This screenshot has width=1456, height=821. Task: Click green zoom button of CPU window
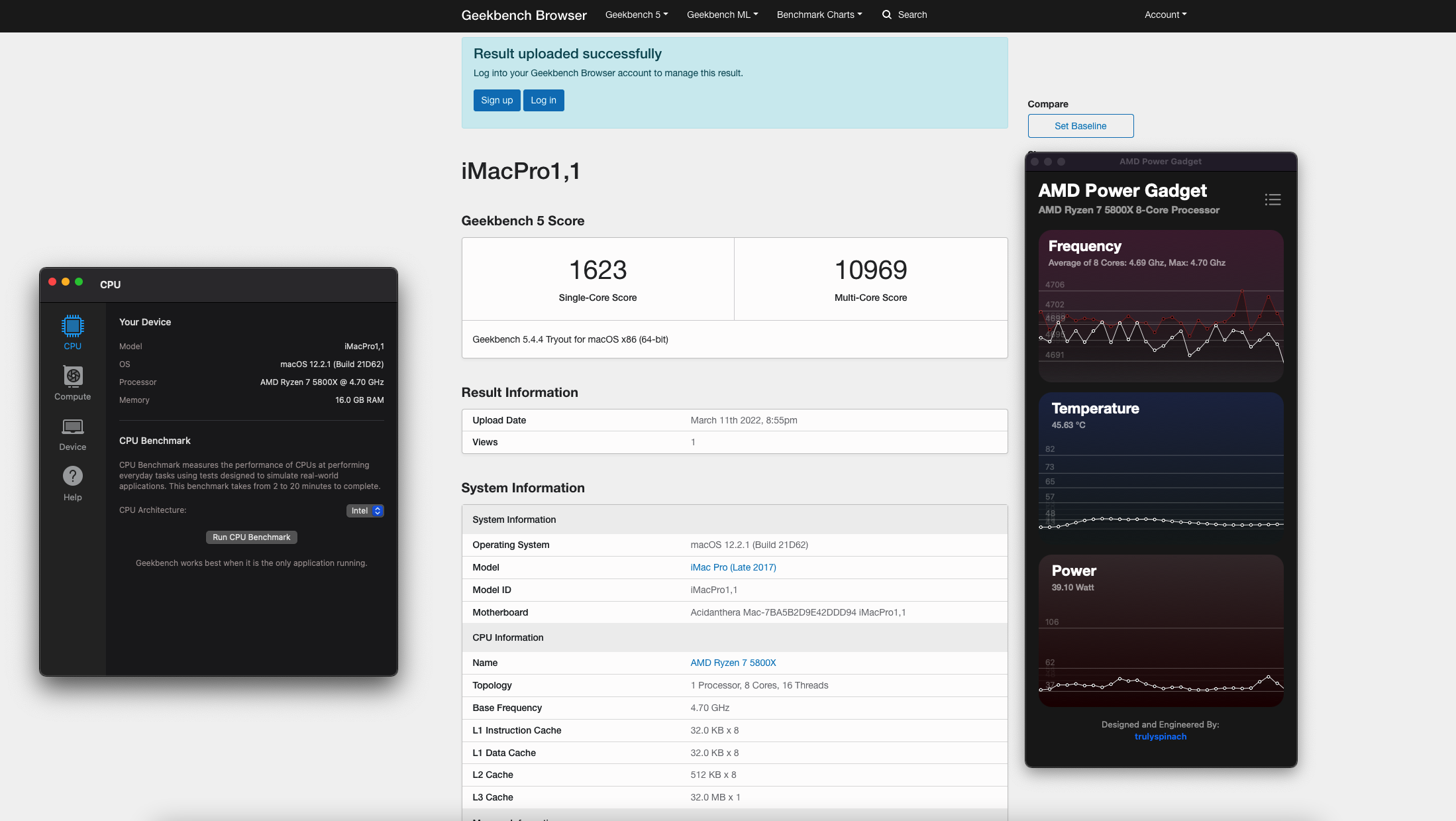[x=79, y=282]
